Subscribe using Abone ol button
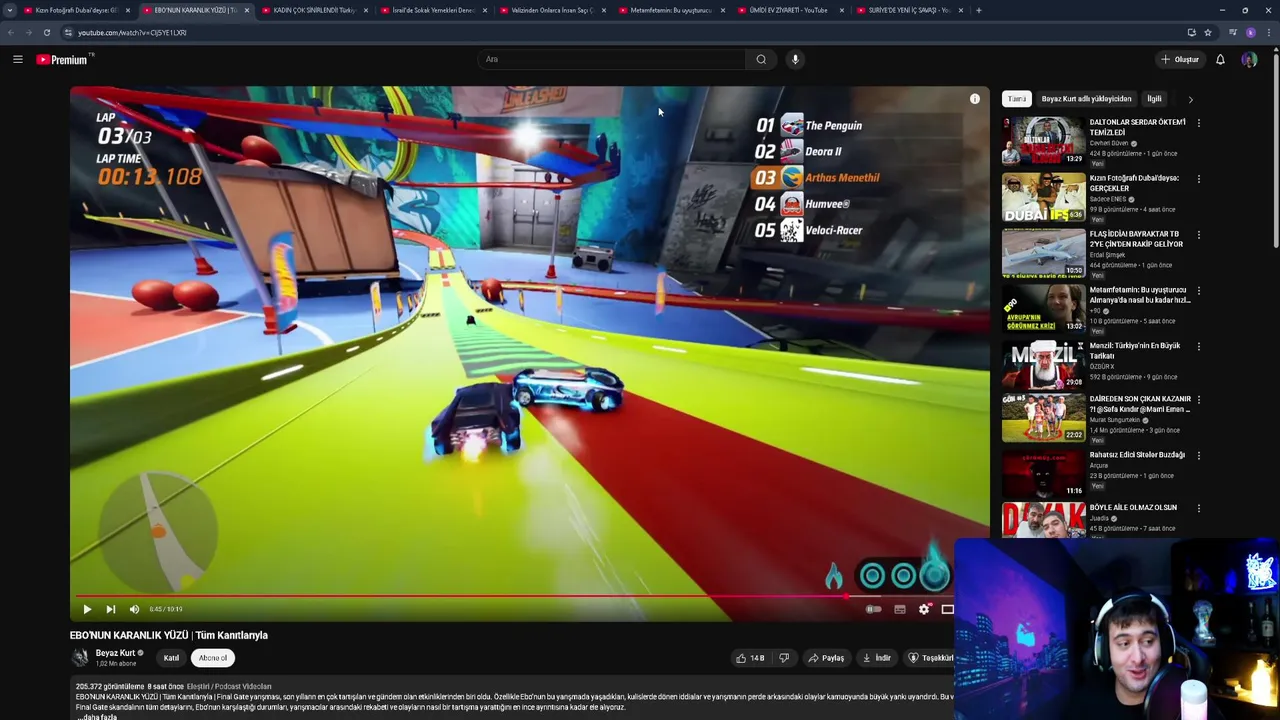1280x720 pixels. (213, 658)
